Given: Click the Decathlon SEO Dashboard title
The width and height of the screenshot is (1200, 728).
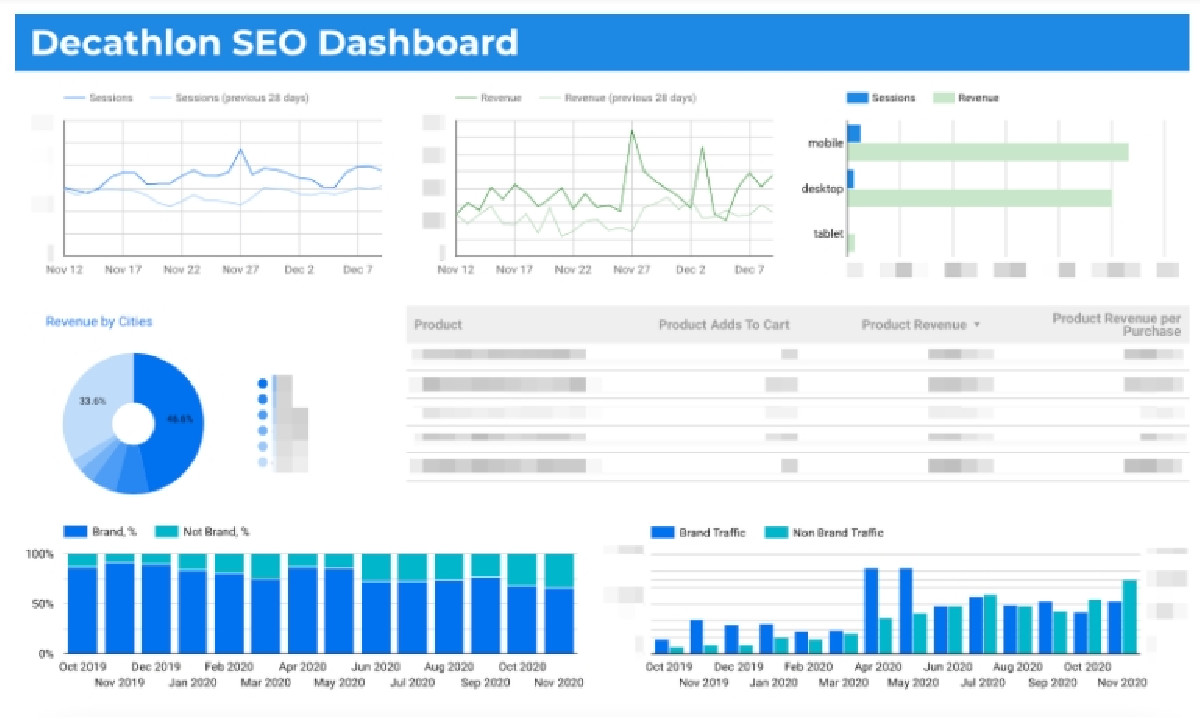Looking at the screenshot, I should 275,43.
